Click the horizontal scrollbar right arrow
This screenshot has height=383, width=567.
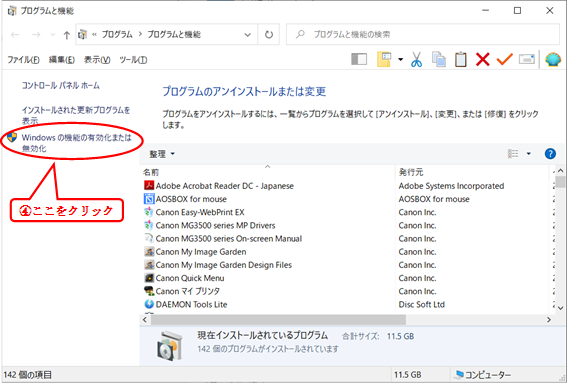pyautogui.click(x=549, y=320)
